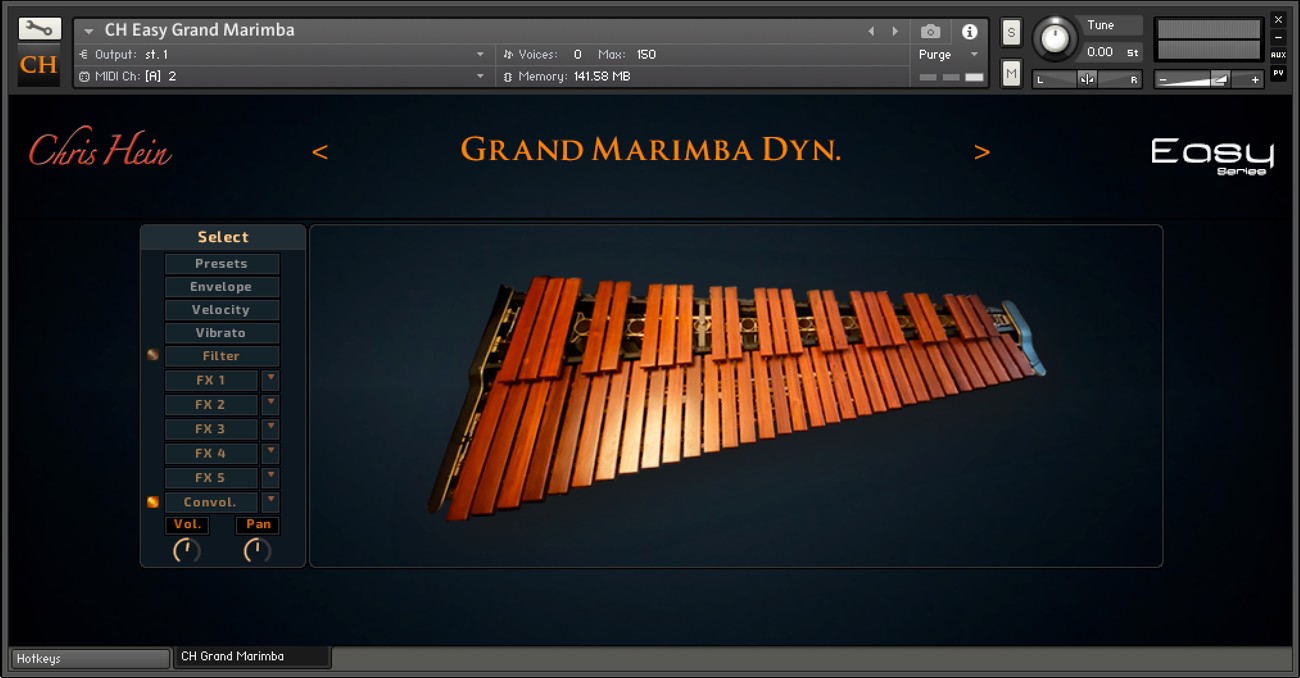
Task: Expand the instrument name dropdown arrow
Action: click(88, 31)
